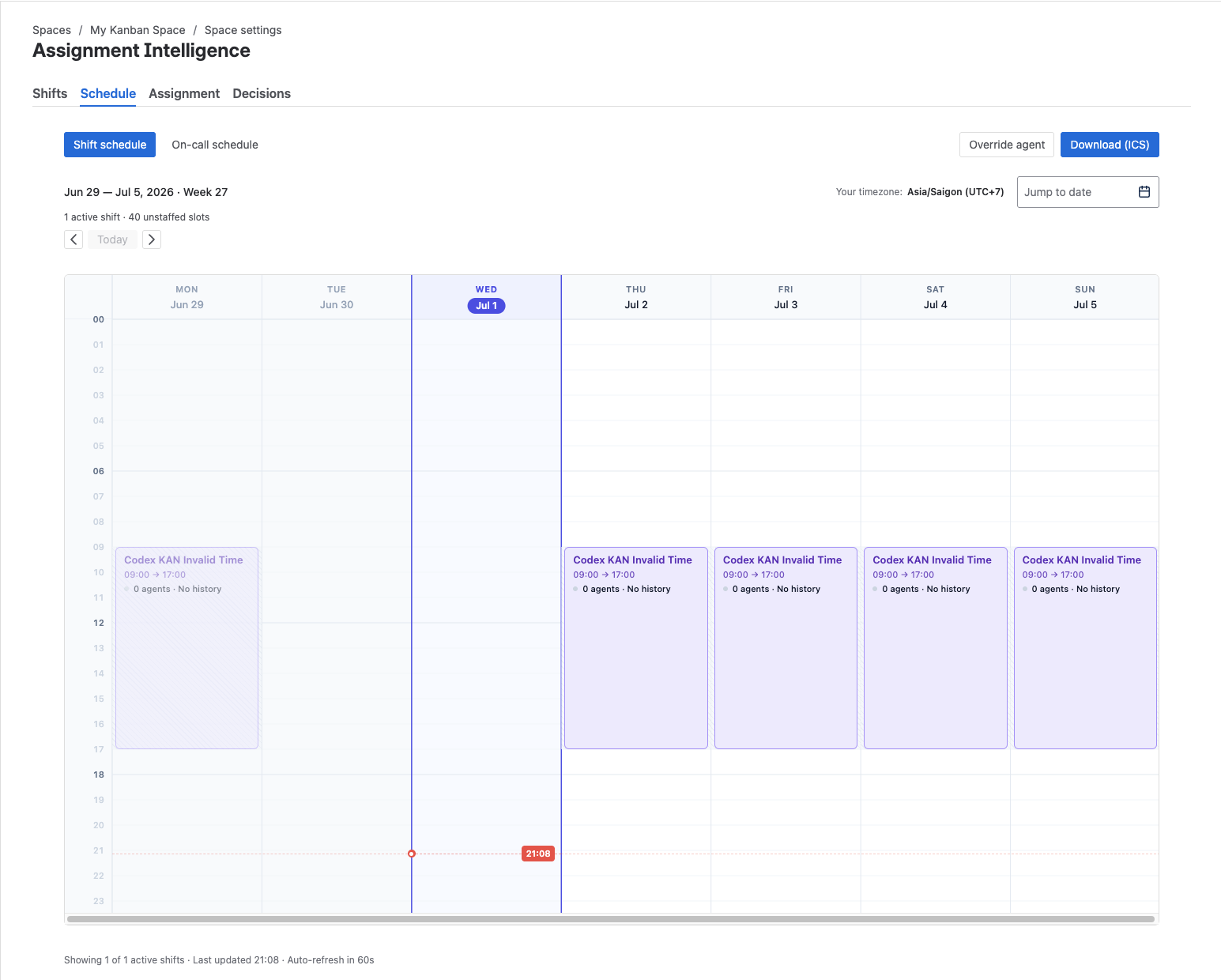Click the 12 hour label
The image size is (1221, 980).
pos(99,623)
